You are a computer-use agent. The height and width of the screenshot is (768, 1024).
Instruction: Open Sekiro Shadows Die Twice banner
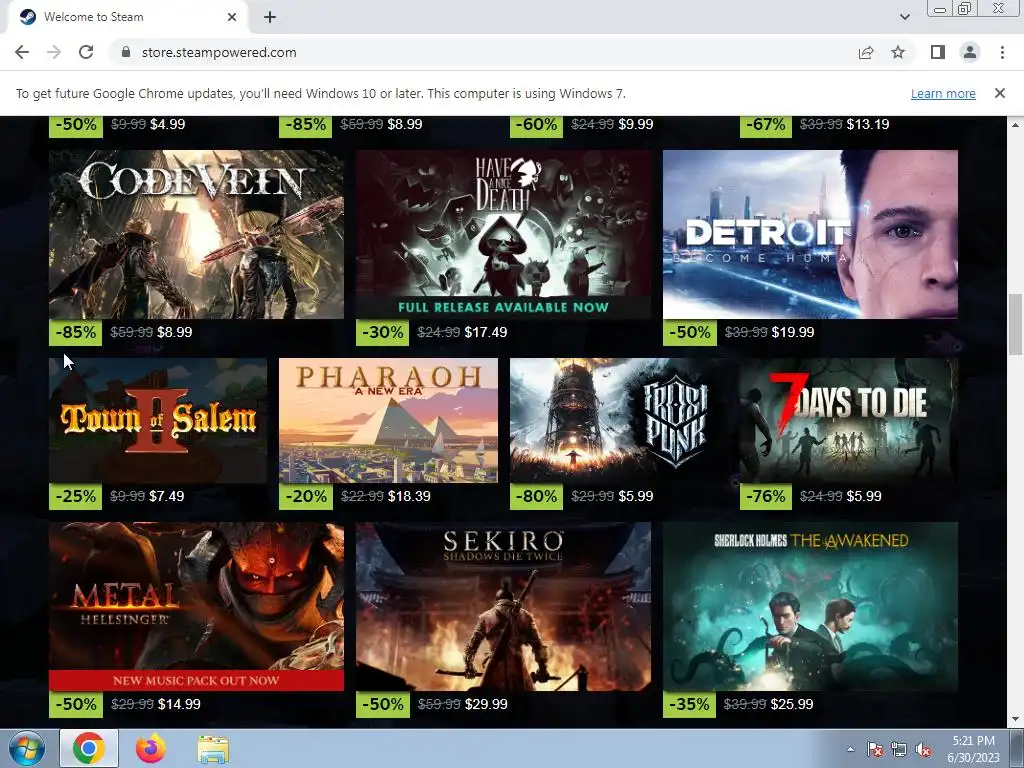(503, 606)
